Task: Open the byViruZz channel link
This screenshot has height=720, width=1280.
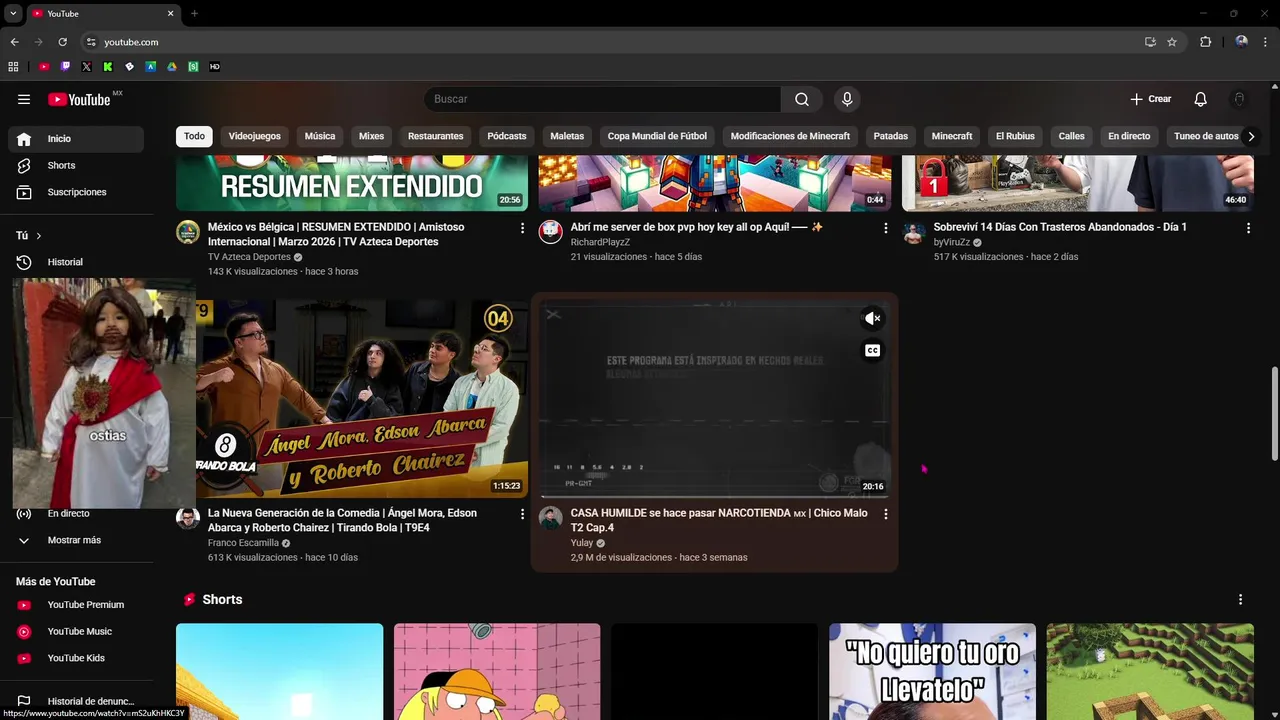Action: pos(952,242)
